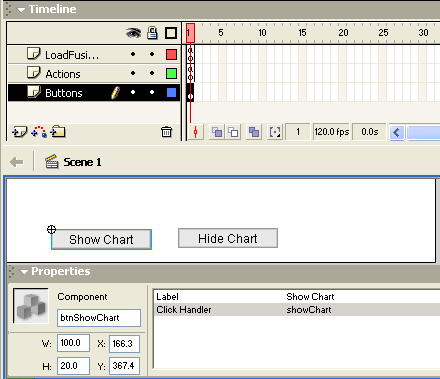
Task: Select first keyframe of Buttons layer
Action: click(x=190, y=92)
